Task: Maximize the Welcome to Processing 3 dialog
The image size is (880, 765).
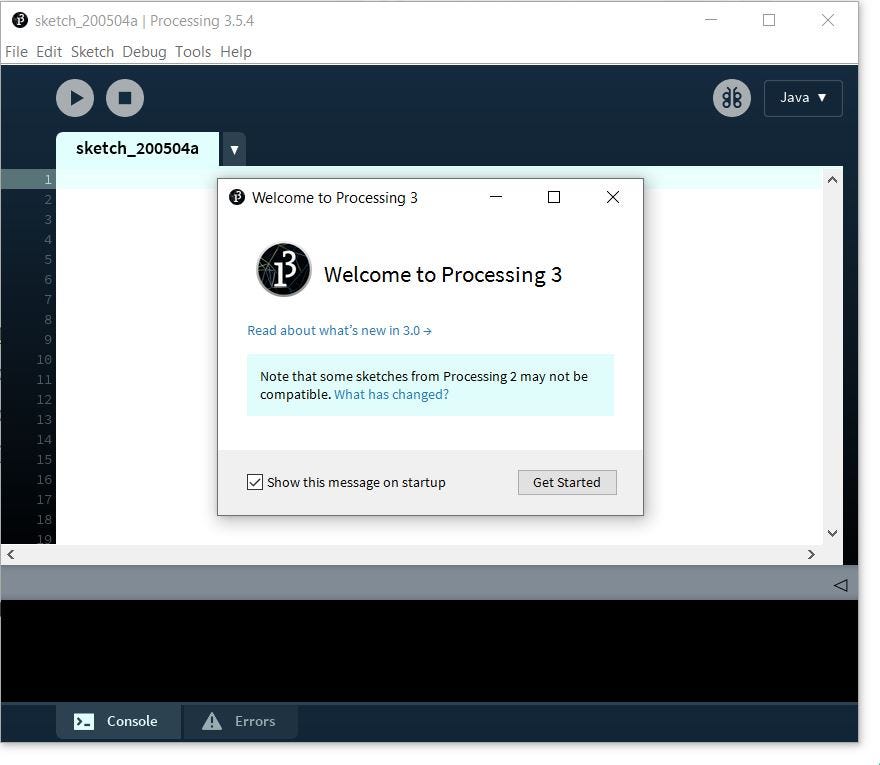Action: [x=554, y=197]
